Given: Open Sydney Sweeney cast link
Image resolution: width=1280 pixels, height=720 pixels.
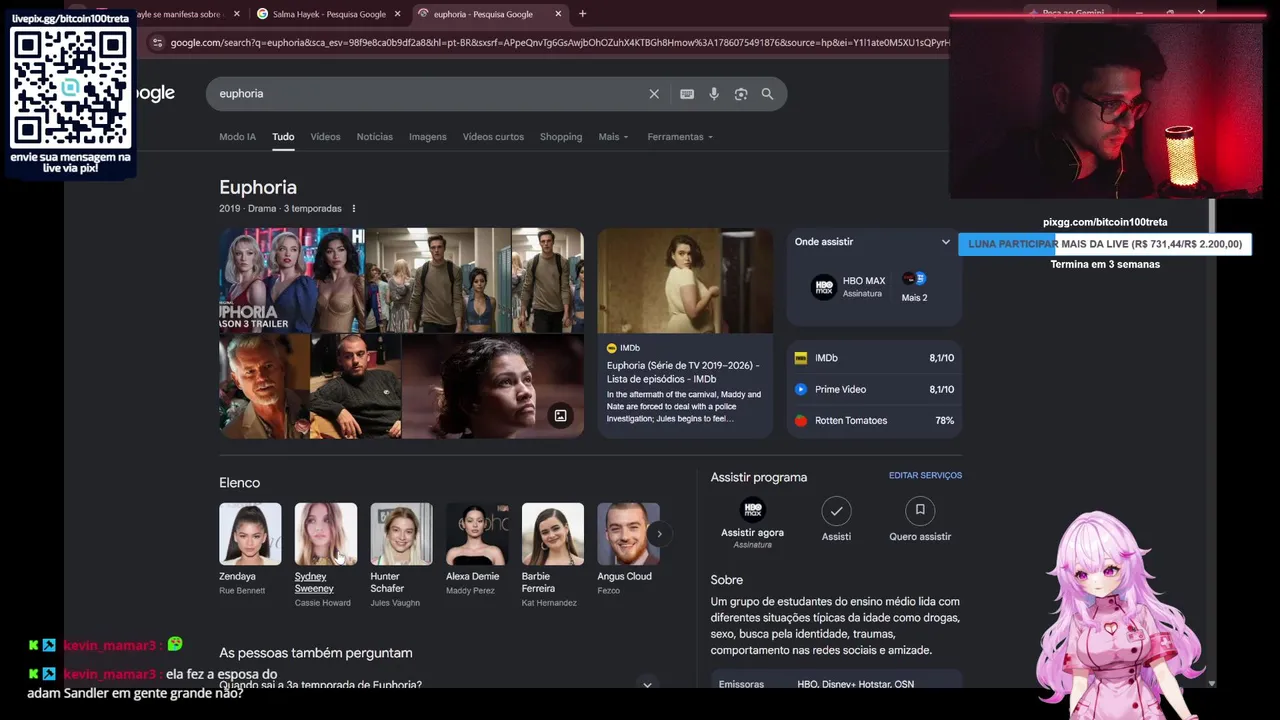Looking at the screenshot, I should pos(314,583).
